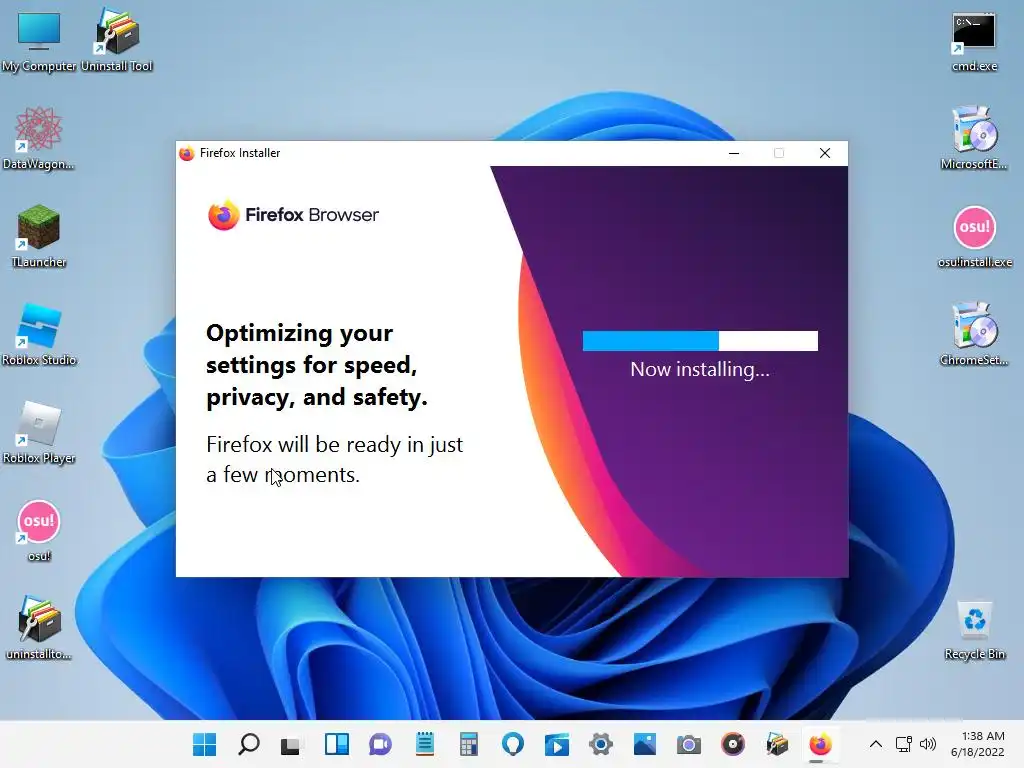The image size is (1024, 768).
Task: Select the DataWagon desktop shortcut
Action: point(39,138)
